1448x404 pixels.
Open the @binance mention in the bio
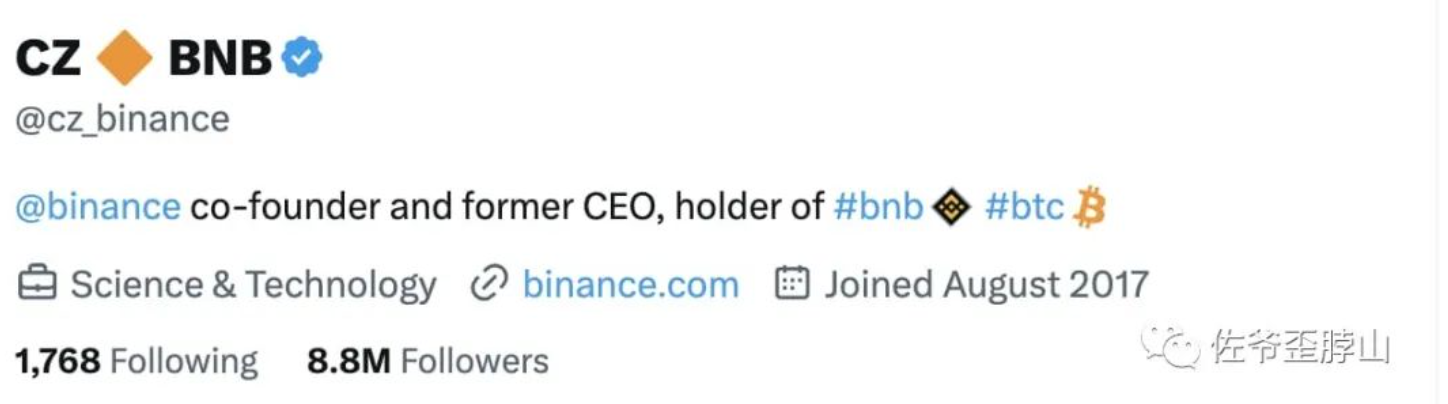pos(98,207)
